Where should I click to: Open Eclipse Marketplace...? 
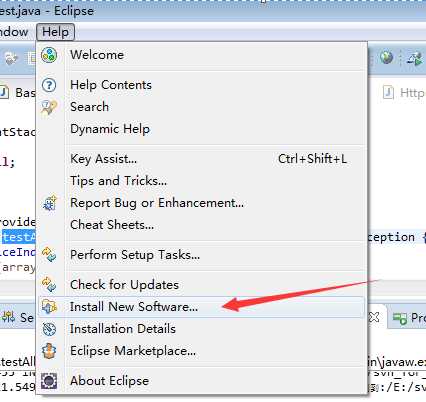(x=201, y=351)
